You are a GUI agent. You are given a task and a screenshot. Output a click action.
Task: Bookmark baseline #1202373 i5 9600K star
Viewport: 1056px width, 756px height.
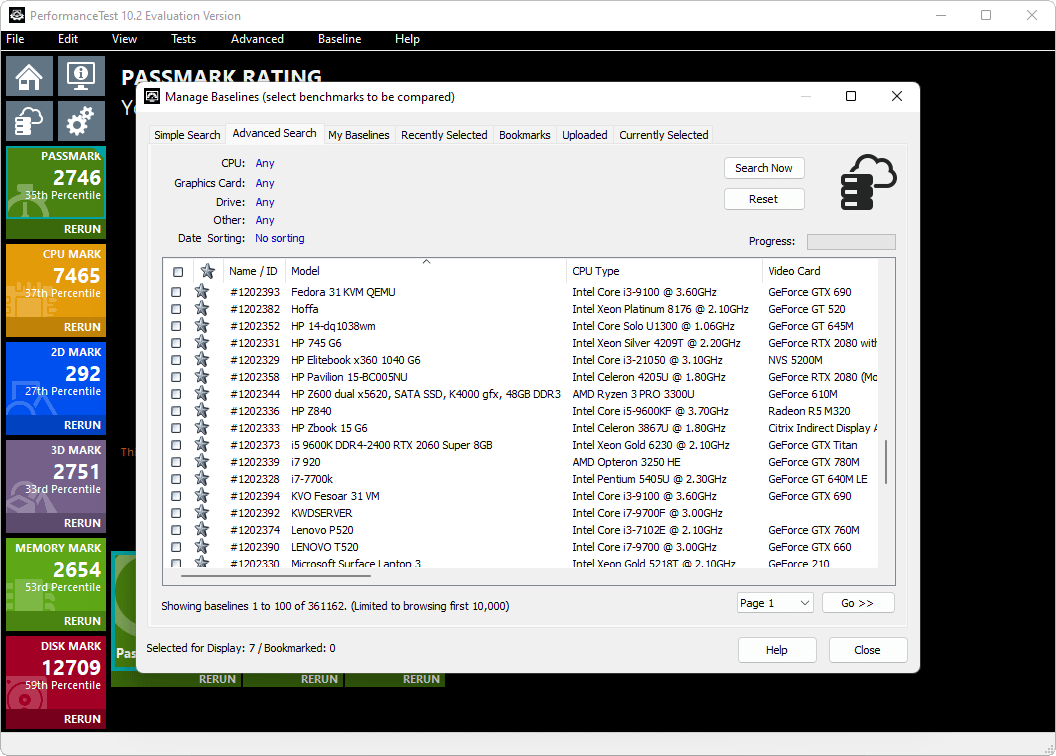coord(201,444)
